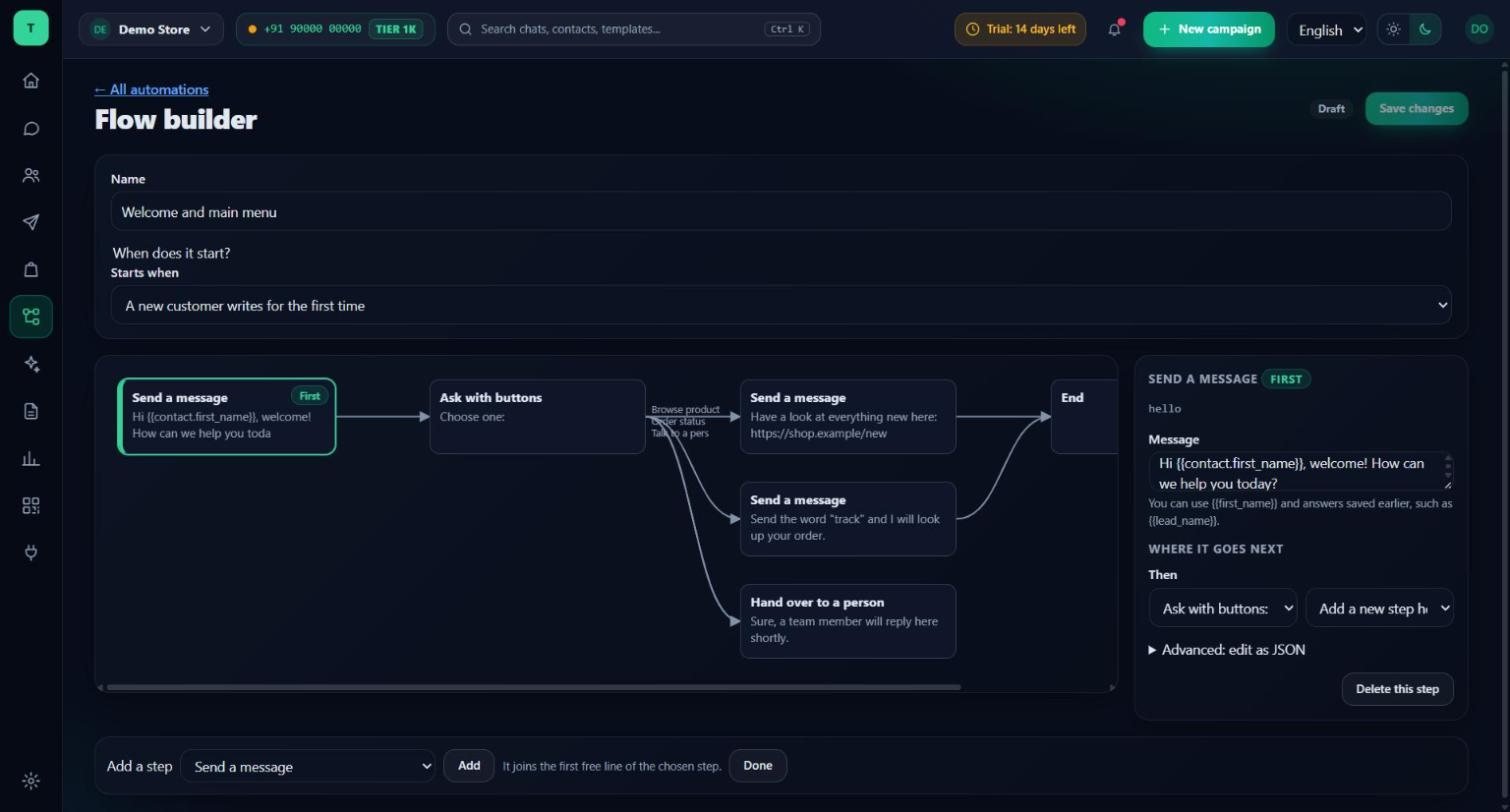This screenshot has height=812, width=1510.
Task: Open the templates document icon in sidebar
Action: click(x=31, y=411)
